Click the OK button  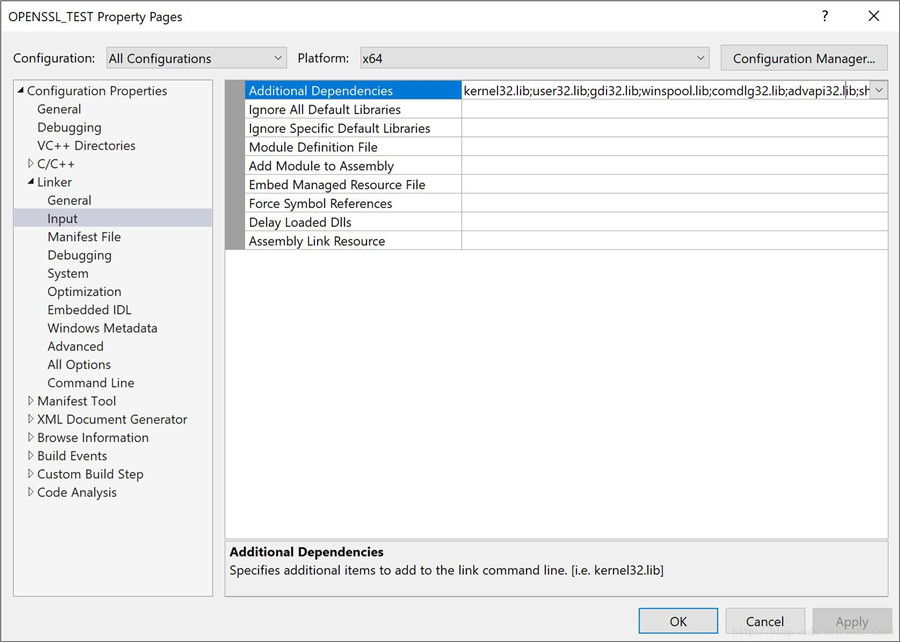(678, 621)
